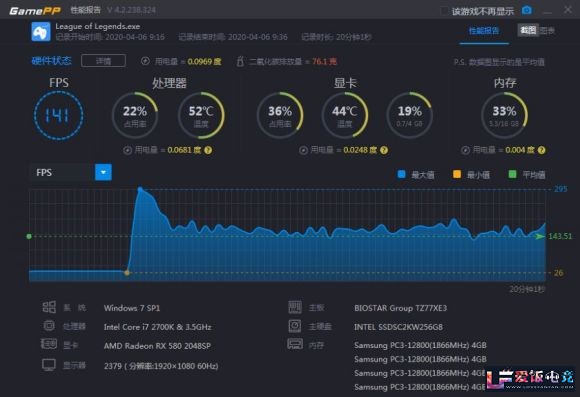Click the 详情 button beside 硬件状态
This screenshot has height=397, width=580.
click(x=103, y=61)
